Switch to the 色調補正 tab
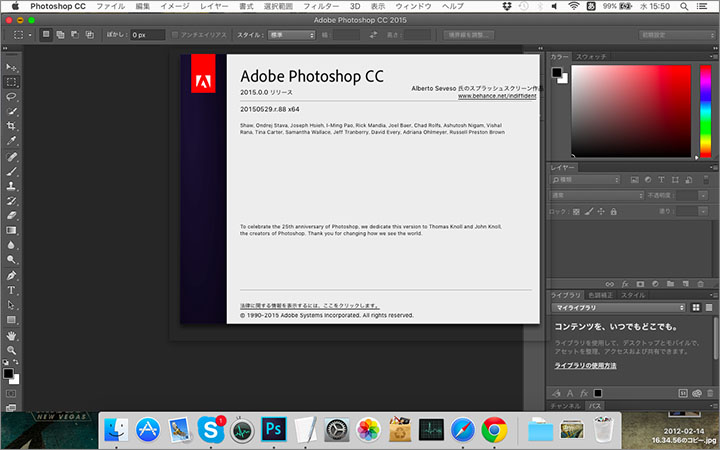 [x=600, y=295]
